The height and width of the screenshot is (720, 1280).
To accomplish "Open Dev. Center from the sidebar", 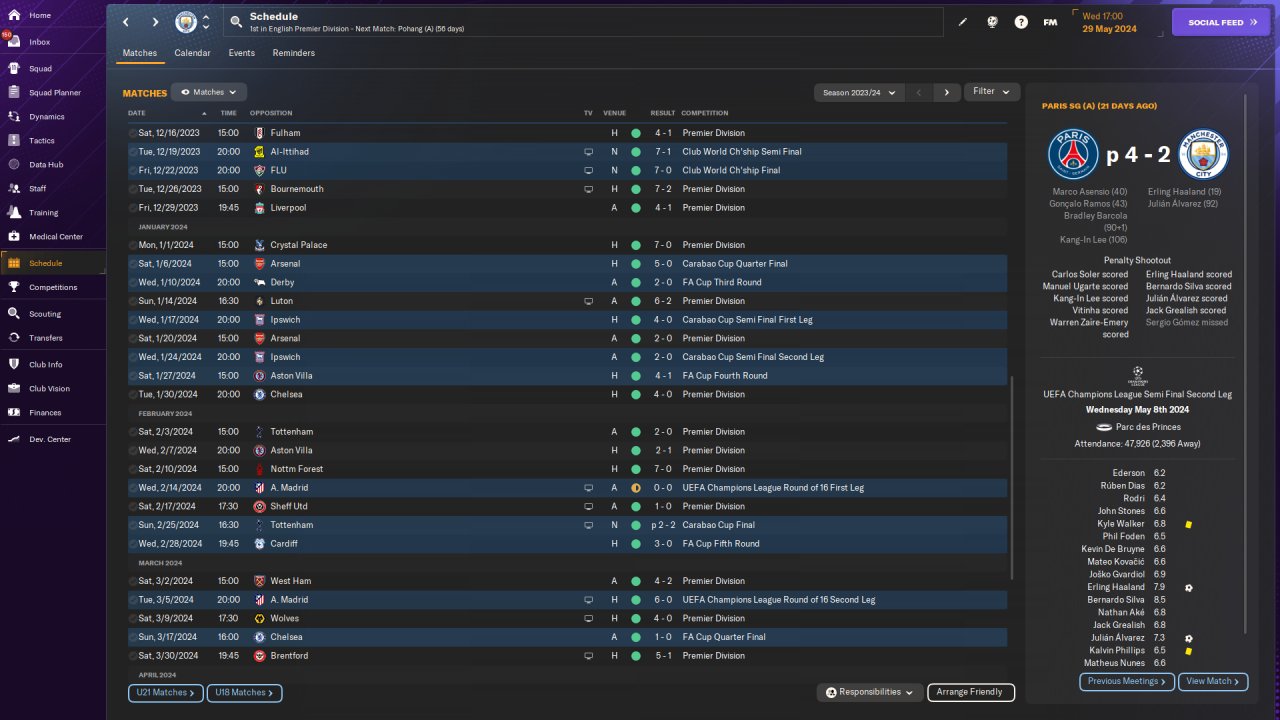I will pos(50,440).
